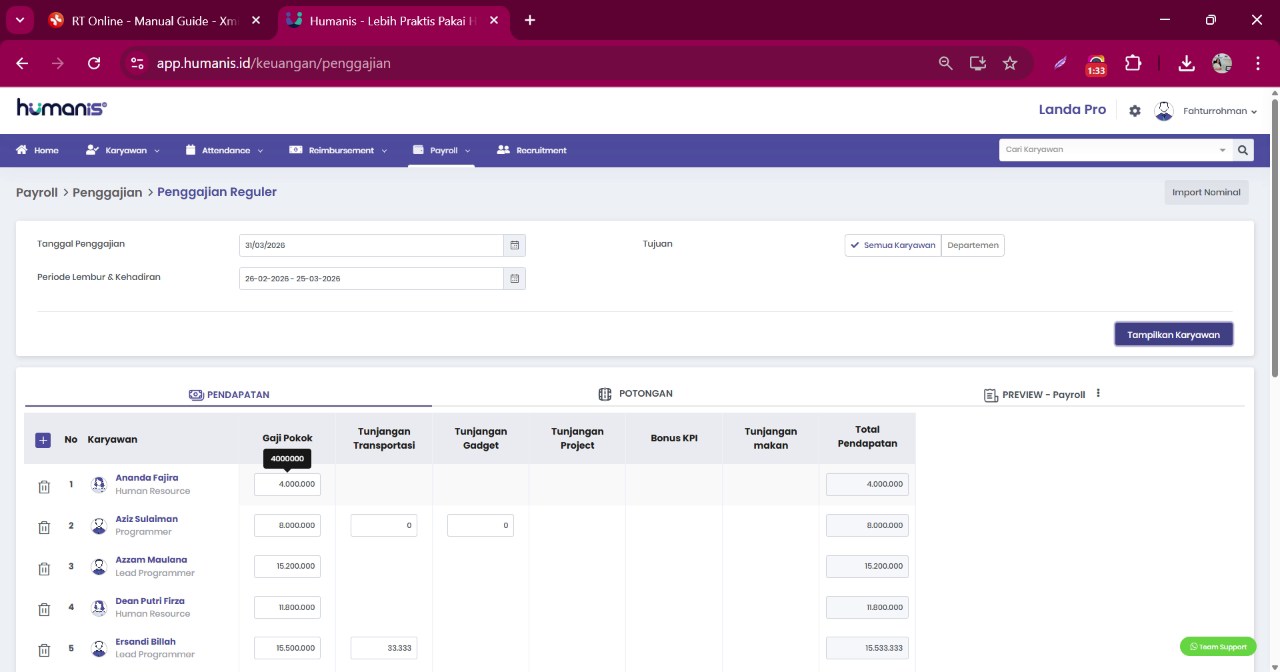Expand Reimbursement menu dropdown

[x=338, y=150]
